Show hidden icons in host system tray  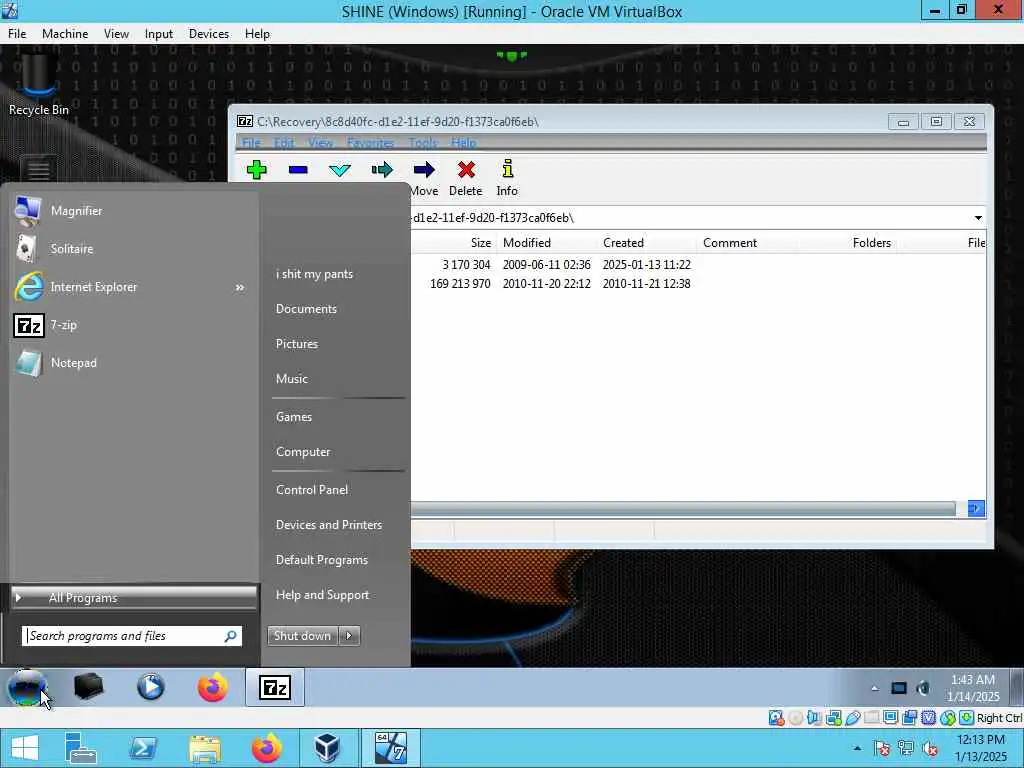[x=857, y=748]
